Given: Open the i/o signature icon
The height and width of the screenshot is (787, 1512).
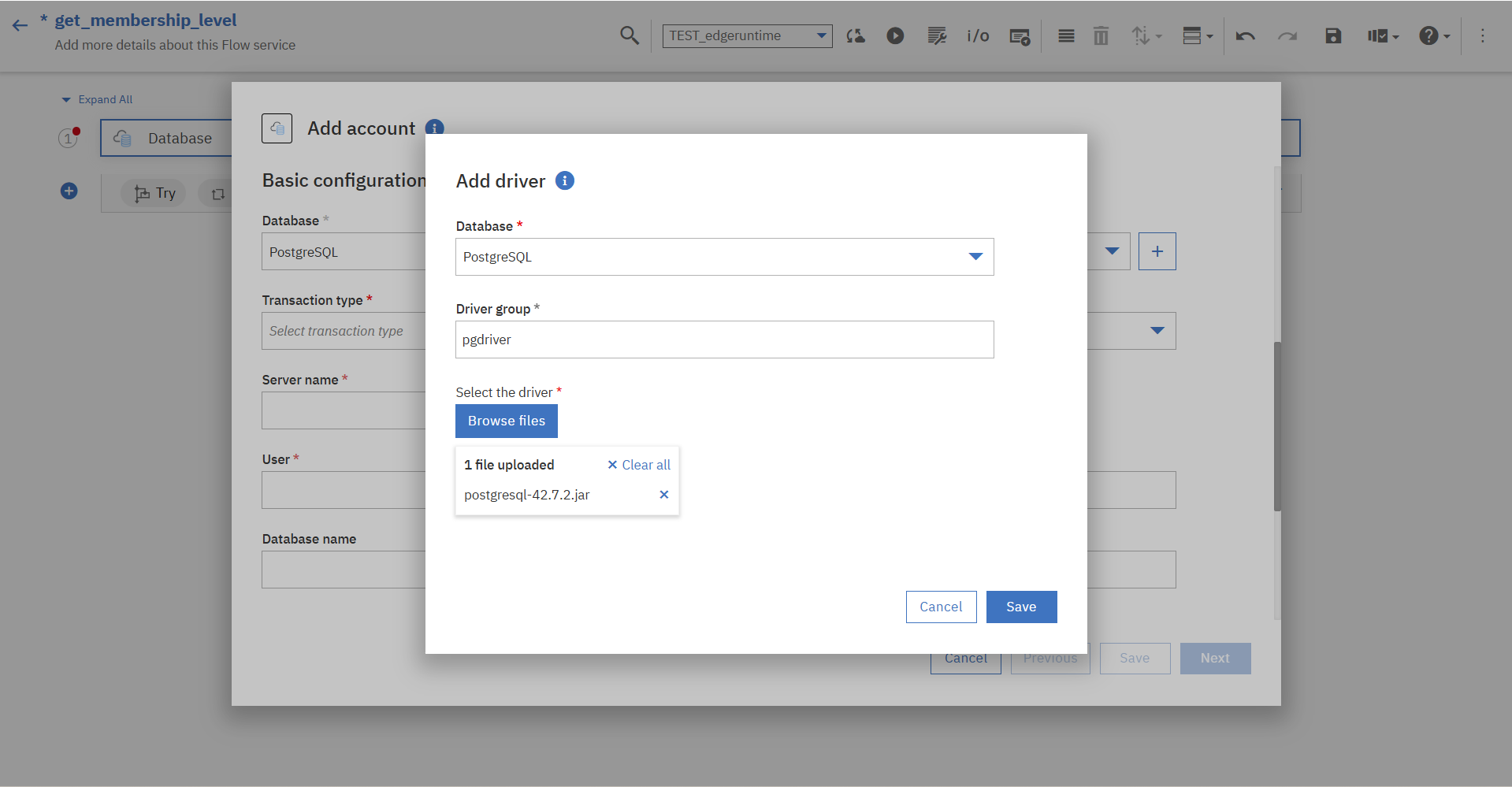Looking at the screenshot, I should 978,35.
